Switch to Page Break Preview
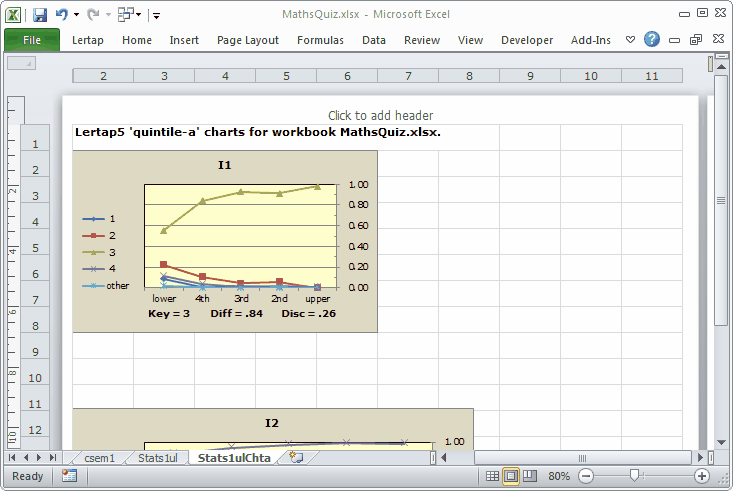This screenshot has height=491, width=733. [x=530, y=476]
